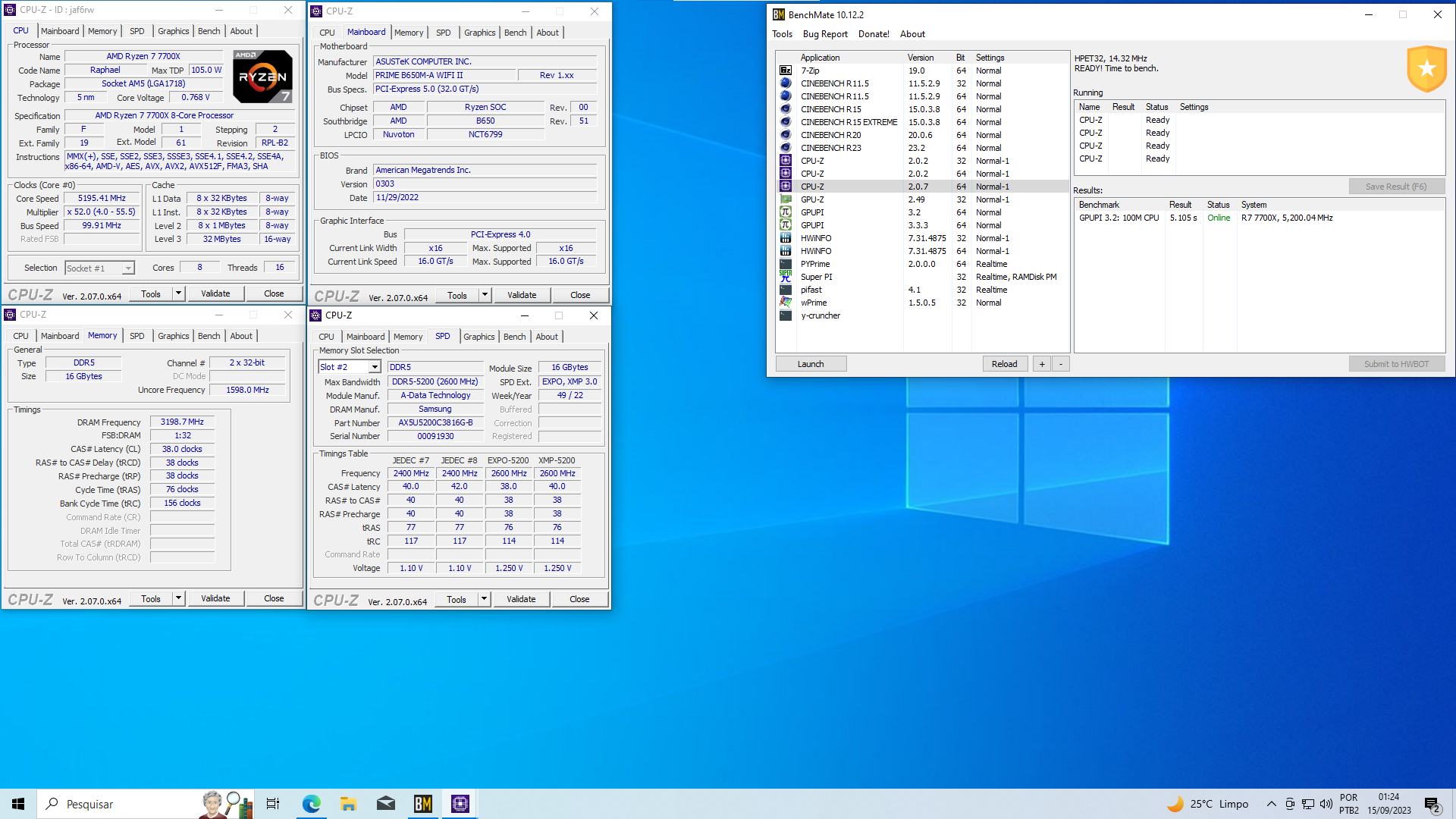Open the Socket #1 selection dropdown
Viewport: 1456px width, 819px height.
(128, 268)
